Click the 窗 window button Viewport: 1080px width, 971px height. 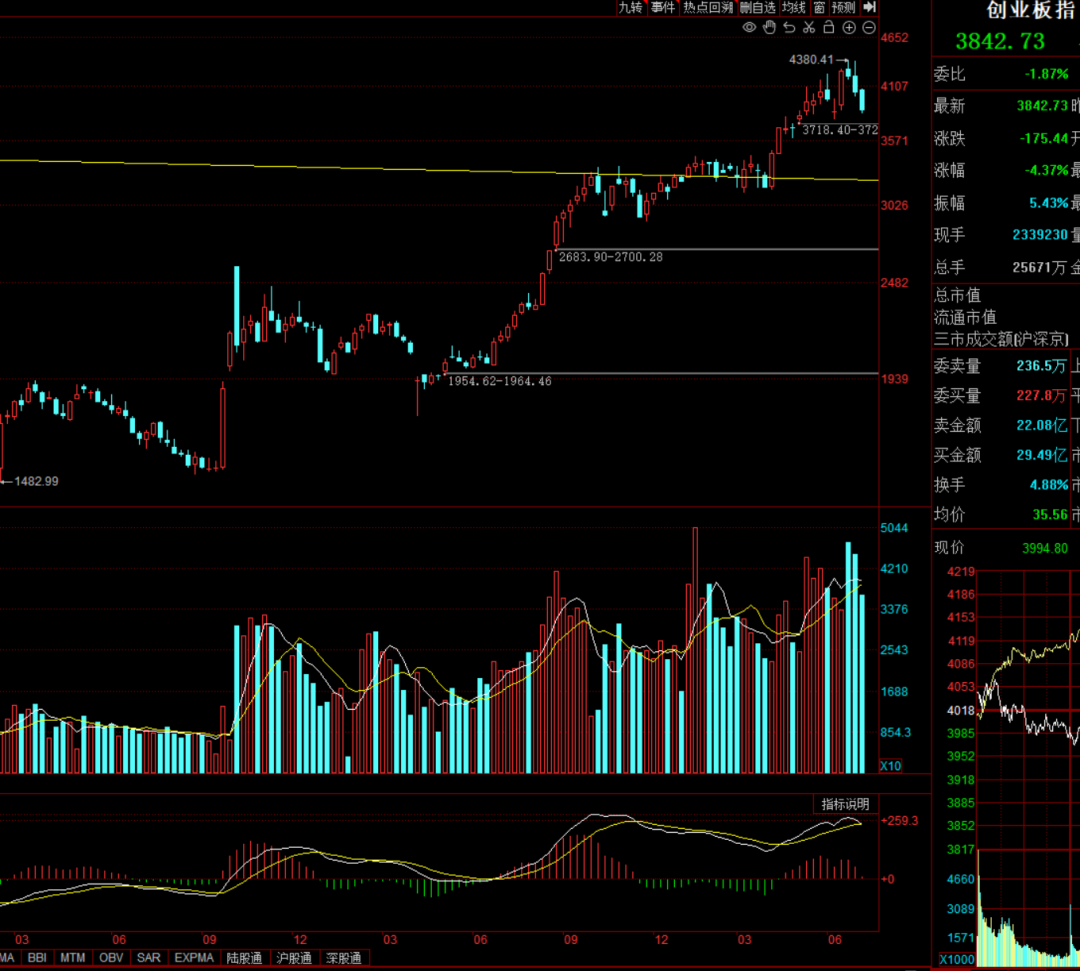pyautogui.click(x=819, y=7)
